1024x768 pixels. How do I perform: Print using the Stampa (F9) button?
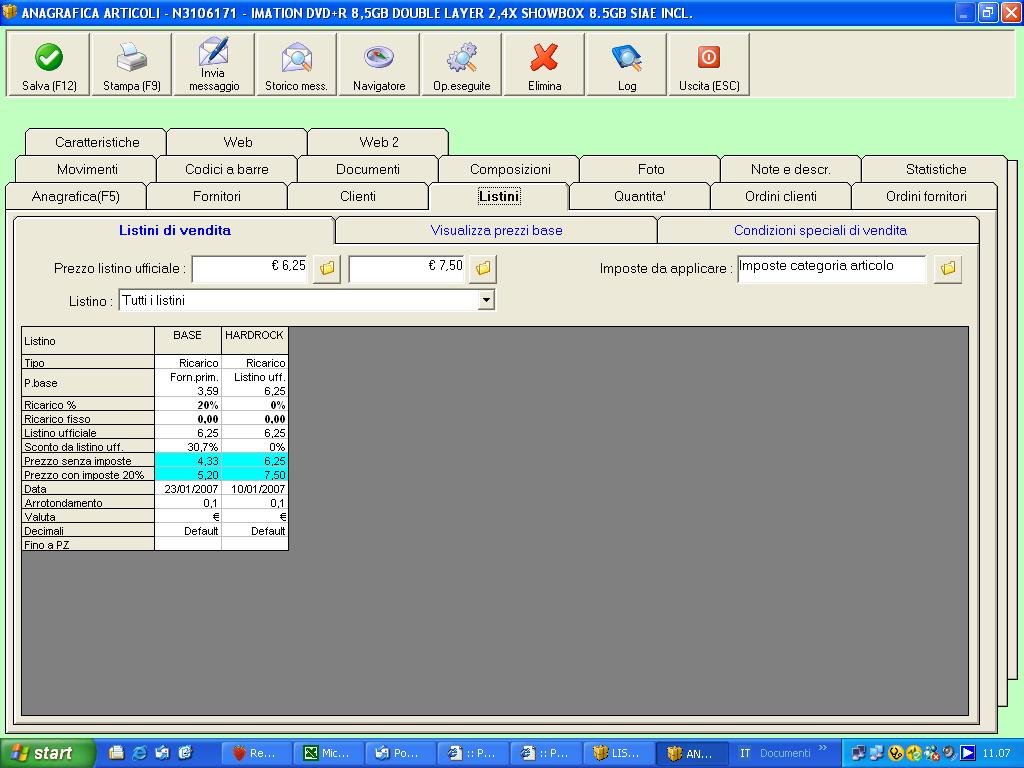point(132,65)
